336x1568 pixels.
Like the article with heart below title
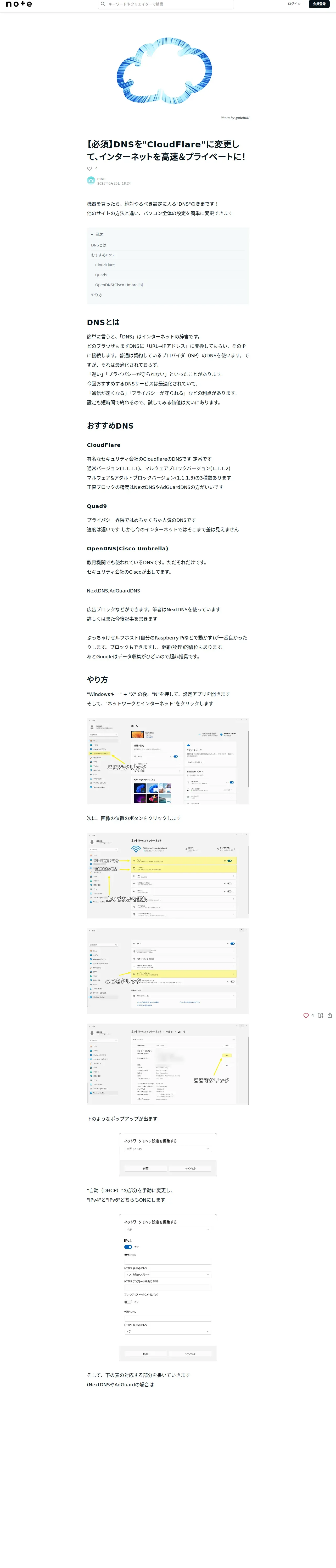point(90,169)
